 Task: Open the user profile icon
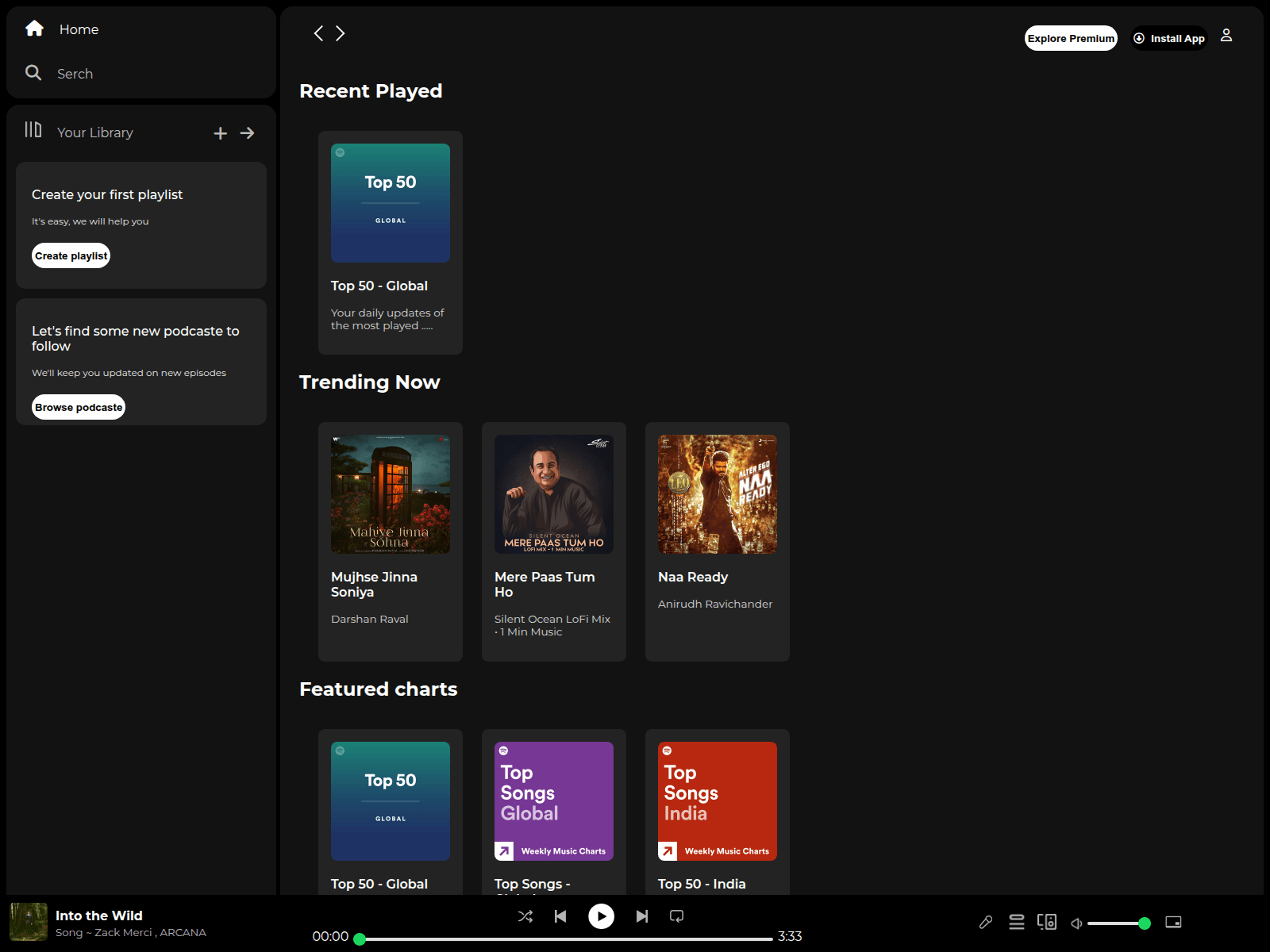(1226, 36)
